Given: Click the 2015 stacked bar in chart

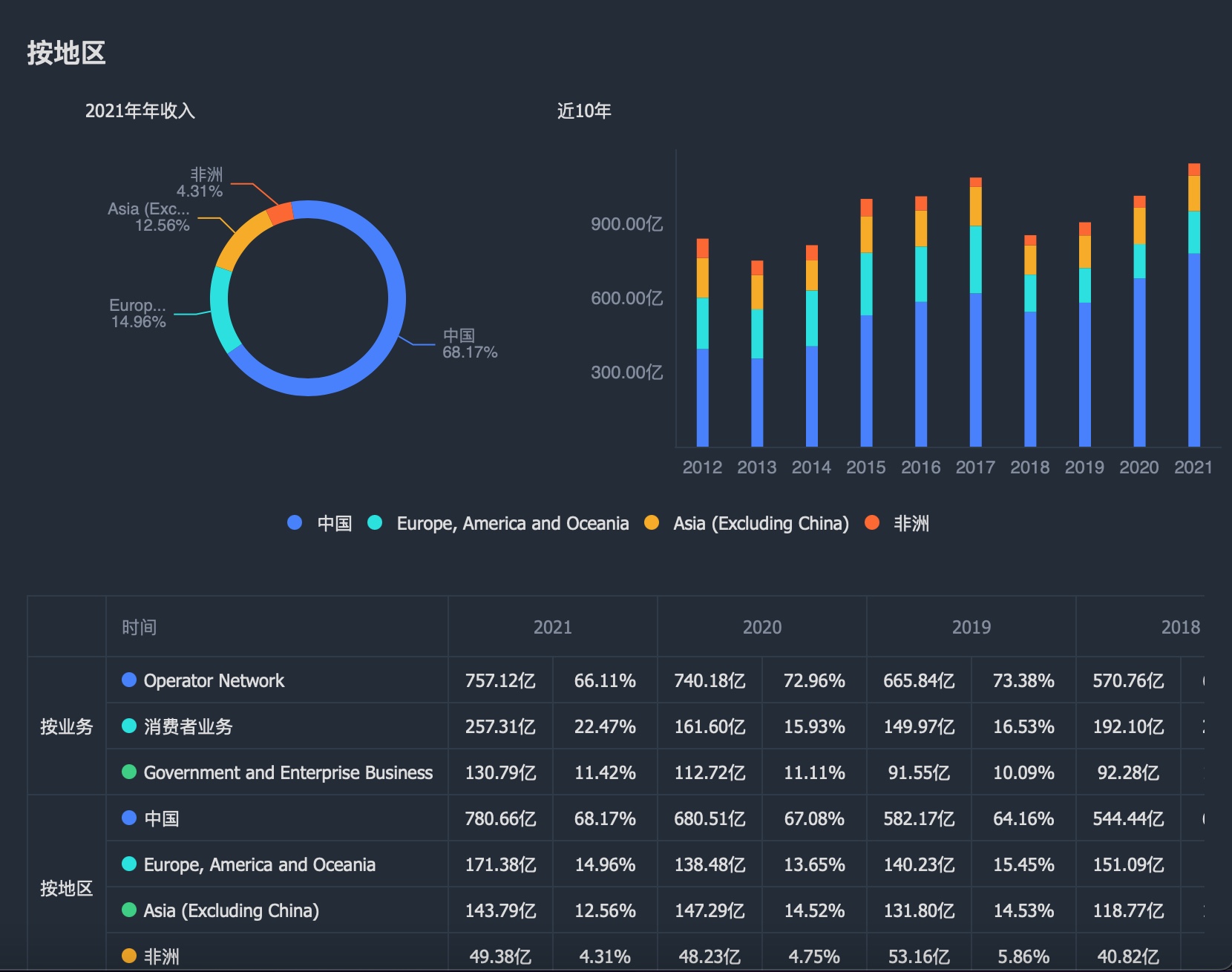Looking at the screenshot, I should [x=866, y=323].
